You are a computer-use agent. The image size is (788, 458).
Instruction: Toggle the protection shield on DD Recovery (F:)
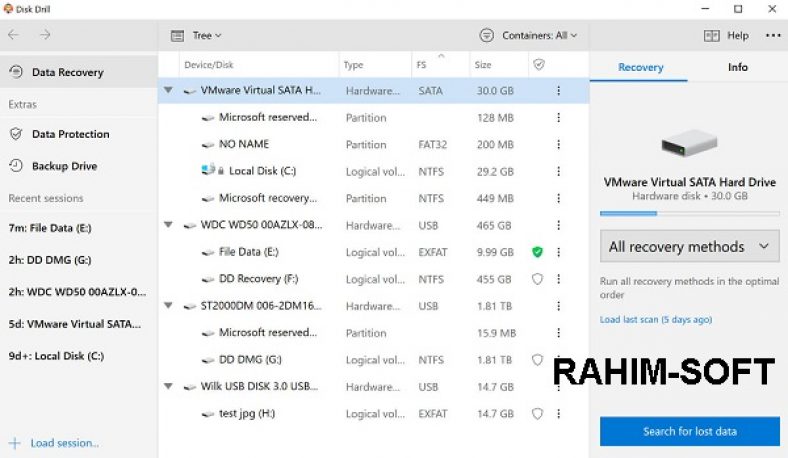(x=537, y=279)
